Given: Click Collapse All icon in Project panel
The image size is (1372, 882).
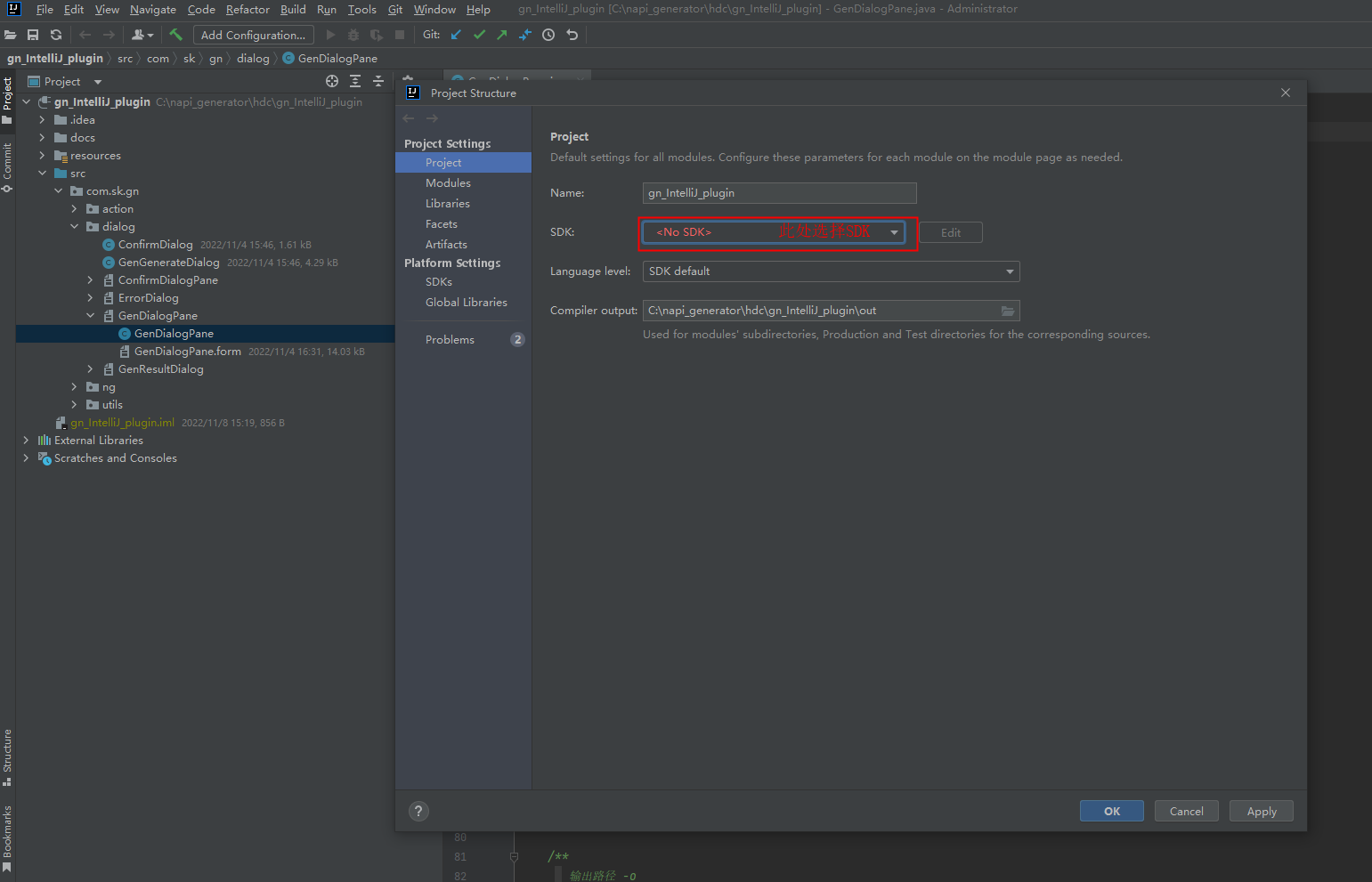Looking at the screenshot, I should [x=378, y=81].
